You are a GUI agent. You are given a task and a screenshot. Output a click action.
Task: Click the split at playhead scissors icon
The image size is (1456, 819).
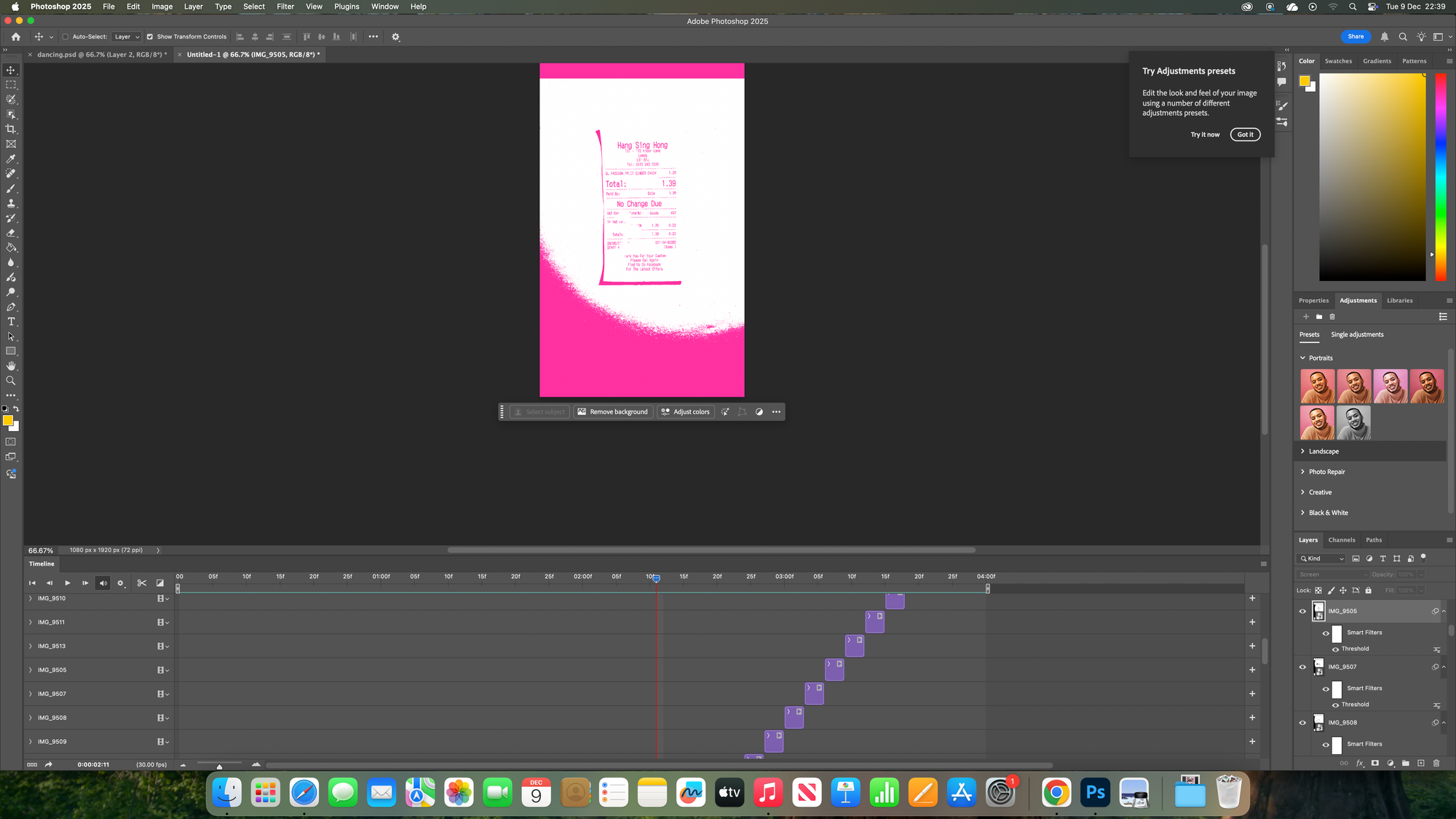[x=142, y=583]
